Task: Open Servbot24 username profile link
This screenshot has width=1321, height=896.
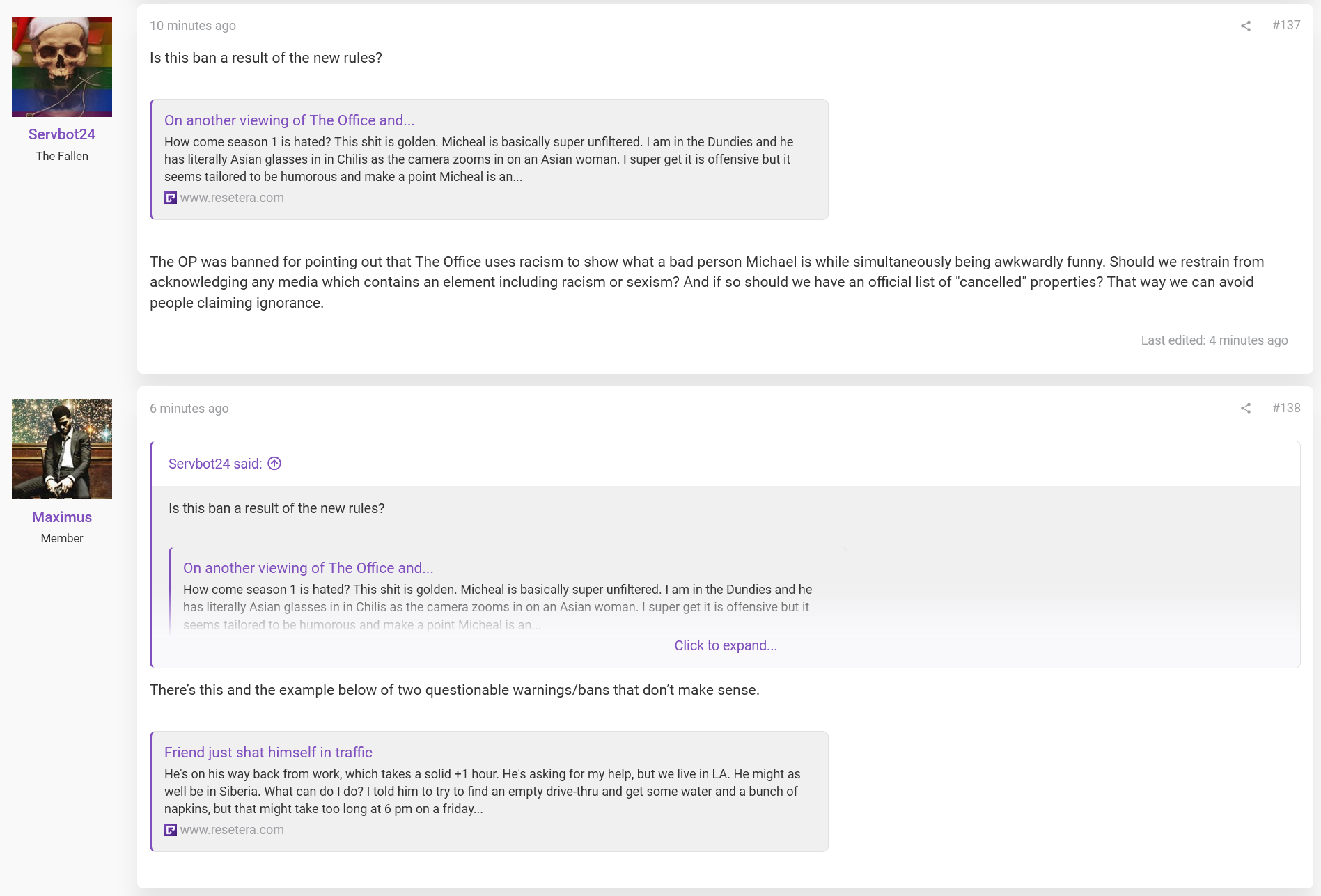Action: pos(62,134)
